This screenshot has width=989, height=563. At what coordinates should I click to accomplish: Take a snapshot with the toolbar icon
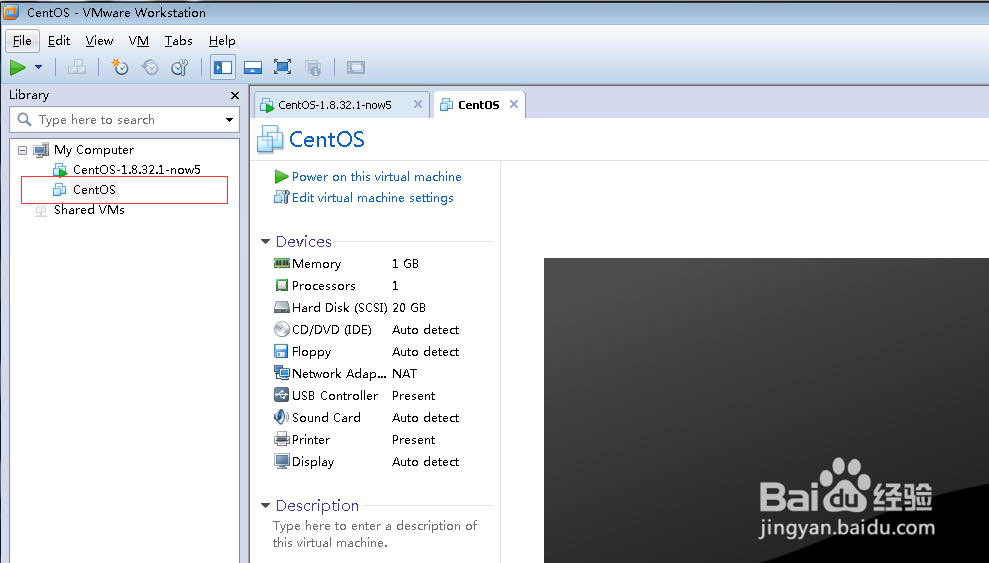coord(120,67)
